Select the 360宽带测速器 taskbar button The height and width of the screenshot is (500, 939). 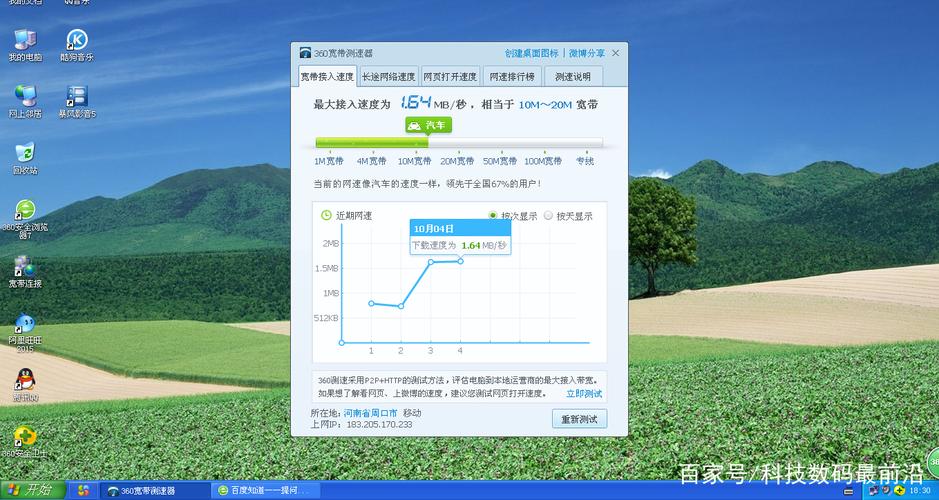(155, 490)
